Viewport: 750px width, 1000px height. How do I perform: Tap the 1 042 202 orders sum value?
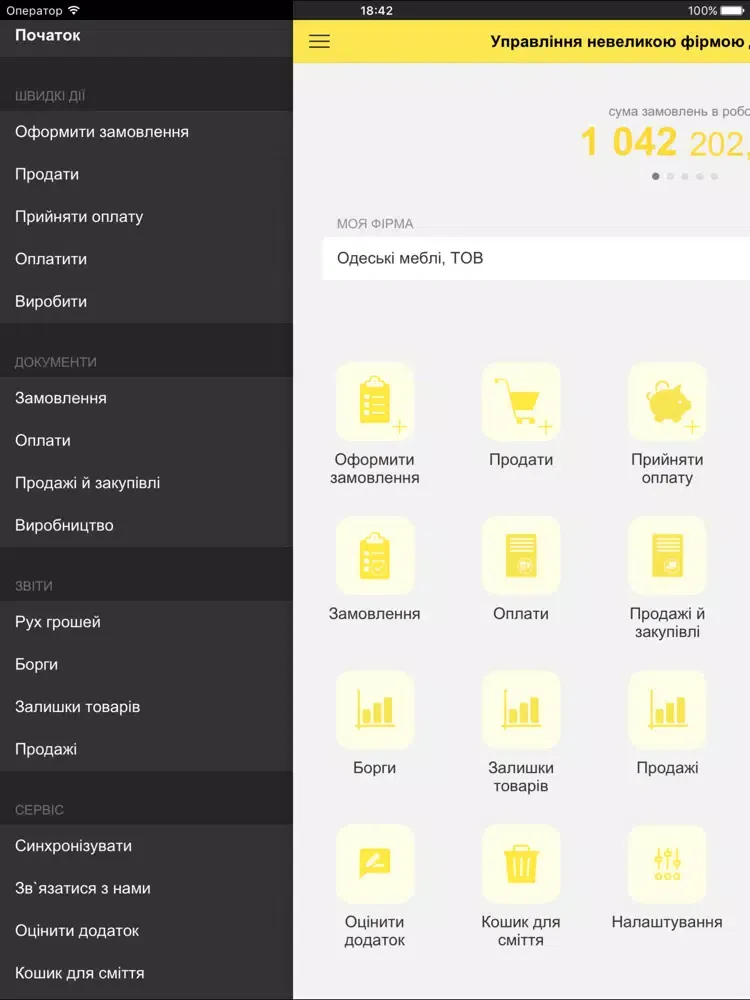(x=665, y=142)
